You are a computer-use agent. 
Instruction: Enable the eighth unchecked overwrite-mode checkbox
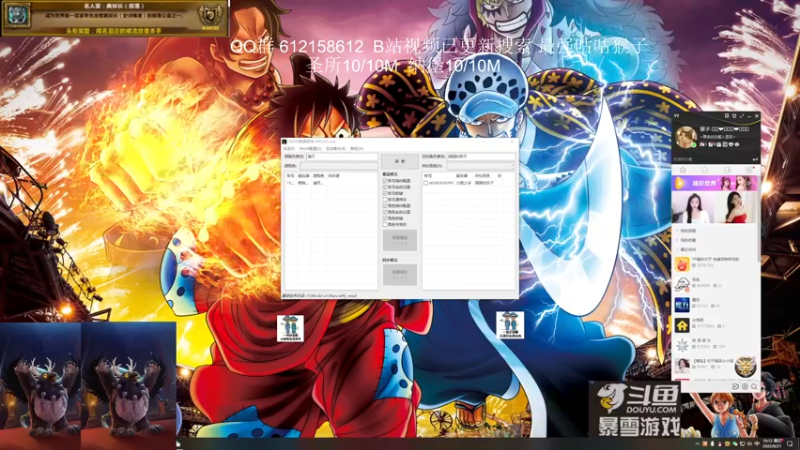pos(385,224)
